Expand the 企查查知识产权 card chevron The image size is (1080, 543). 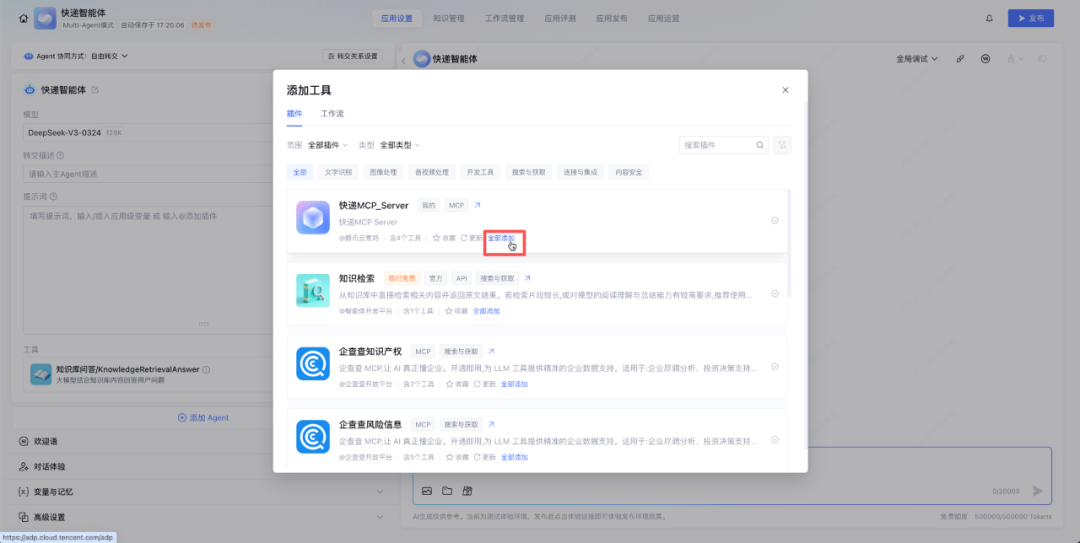tap(775, 367)
